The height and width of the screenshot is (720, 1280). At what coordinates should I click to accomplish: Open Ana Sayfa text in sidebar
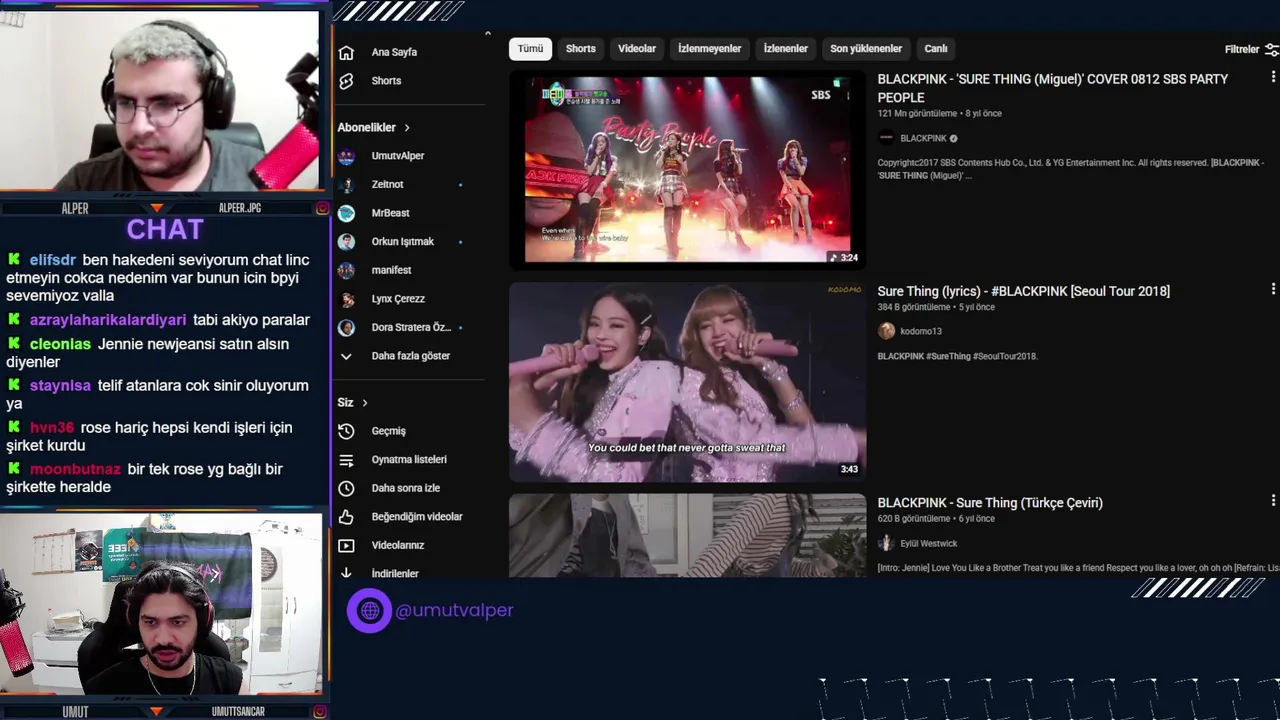coord(394,52)
